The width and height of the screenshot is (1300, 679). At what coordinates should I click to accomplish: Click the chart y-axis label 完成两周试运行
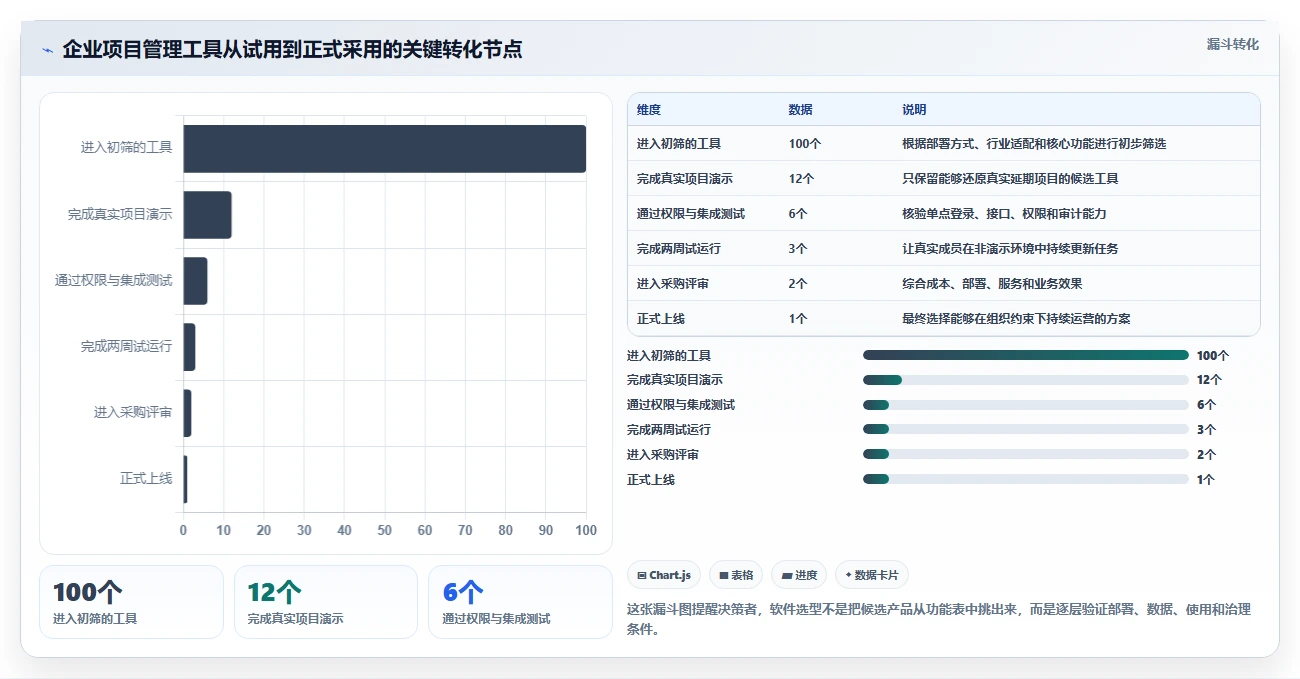tap(127, 347)
